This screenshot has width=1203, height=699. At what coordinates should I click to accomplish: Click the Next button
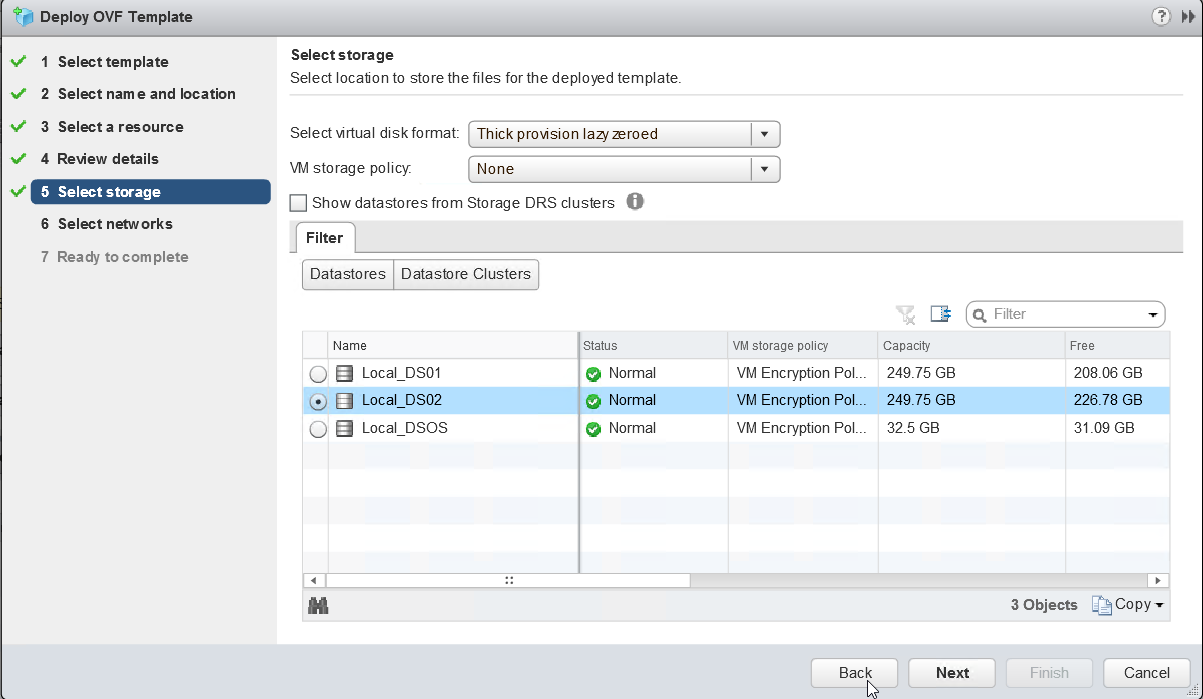coord(952,673)
